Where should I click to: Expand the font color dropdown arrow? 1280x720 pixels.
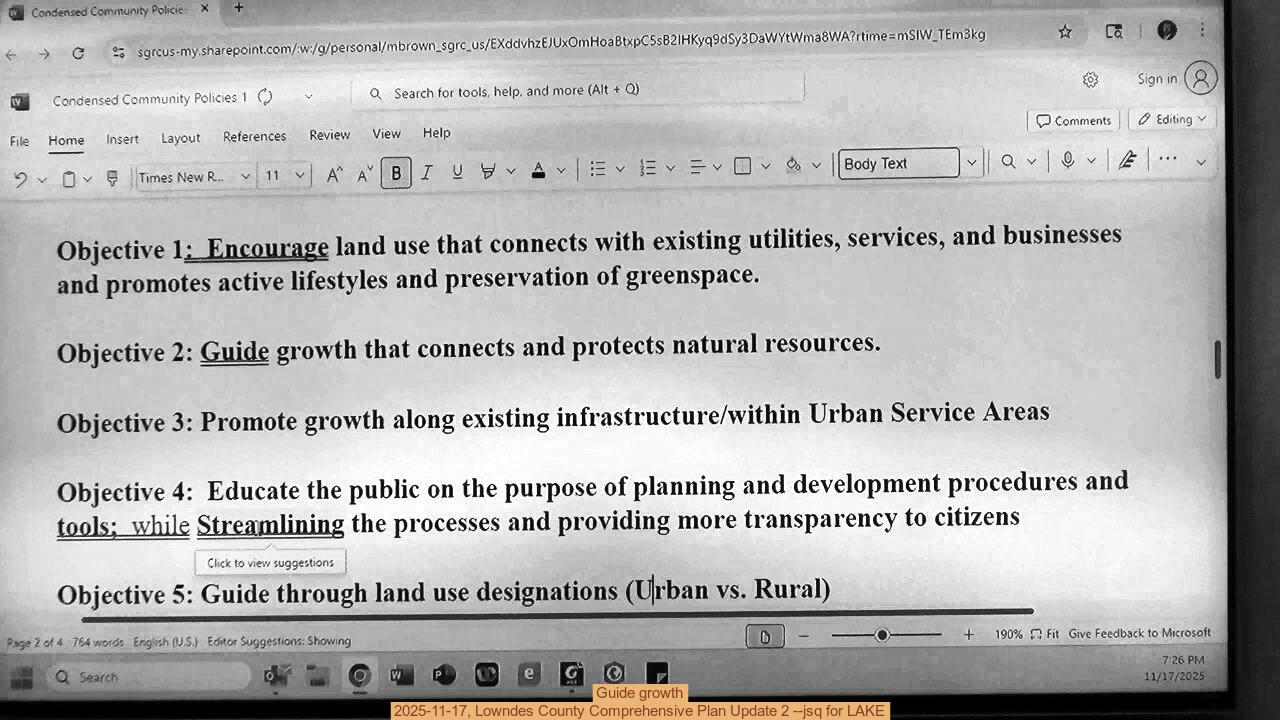[x=562, y=170]
